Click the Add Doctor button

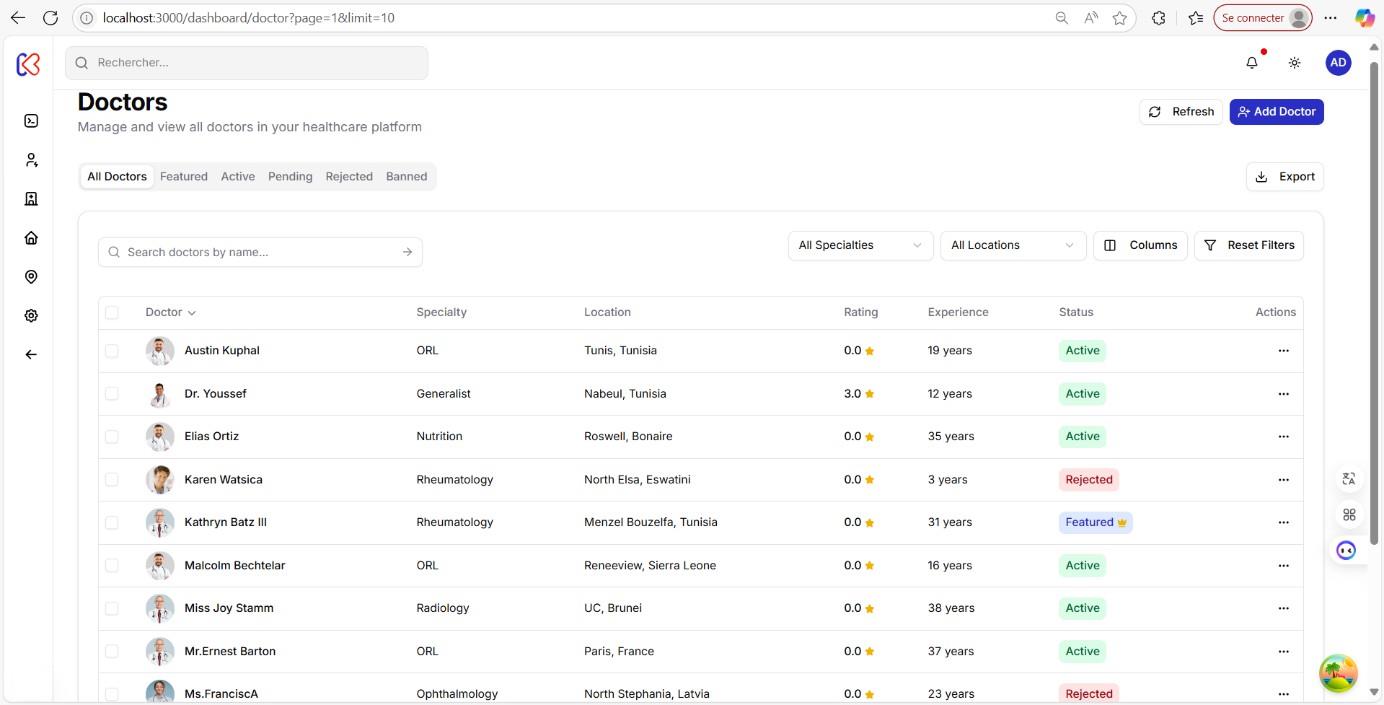(1276, 111)
